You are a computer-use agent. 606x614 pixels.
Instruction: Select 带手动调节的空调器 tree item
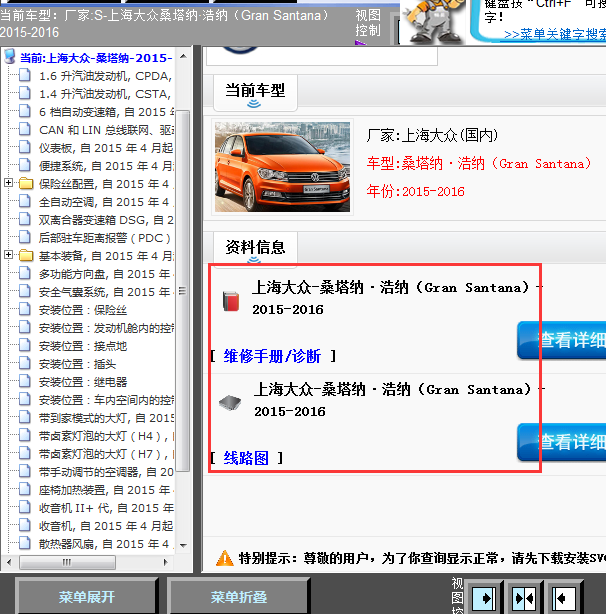point(106,472)
